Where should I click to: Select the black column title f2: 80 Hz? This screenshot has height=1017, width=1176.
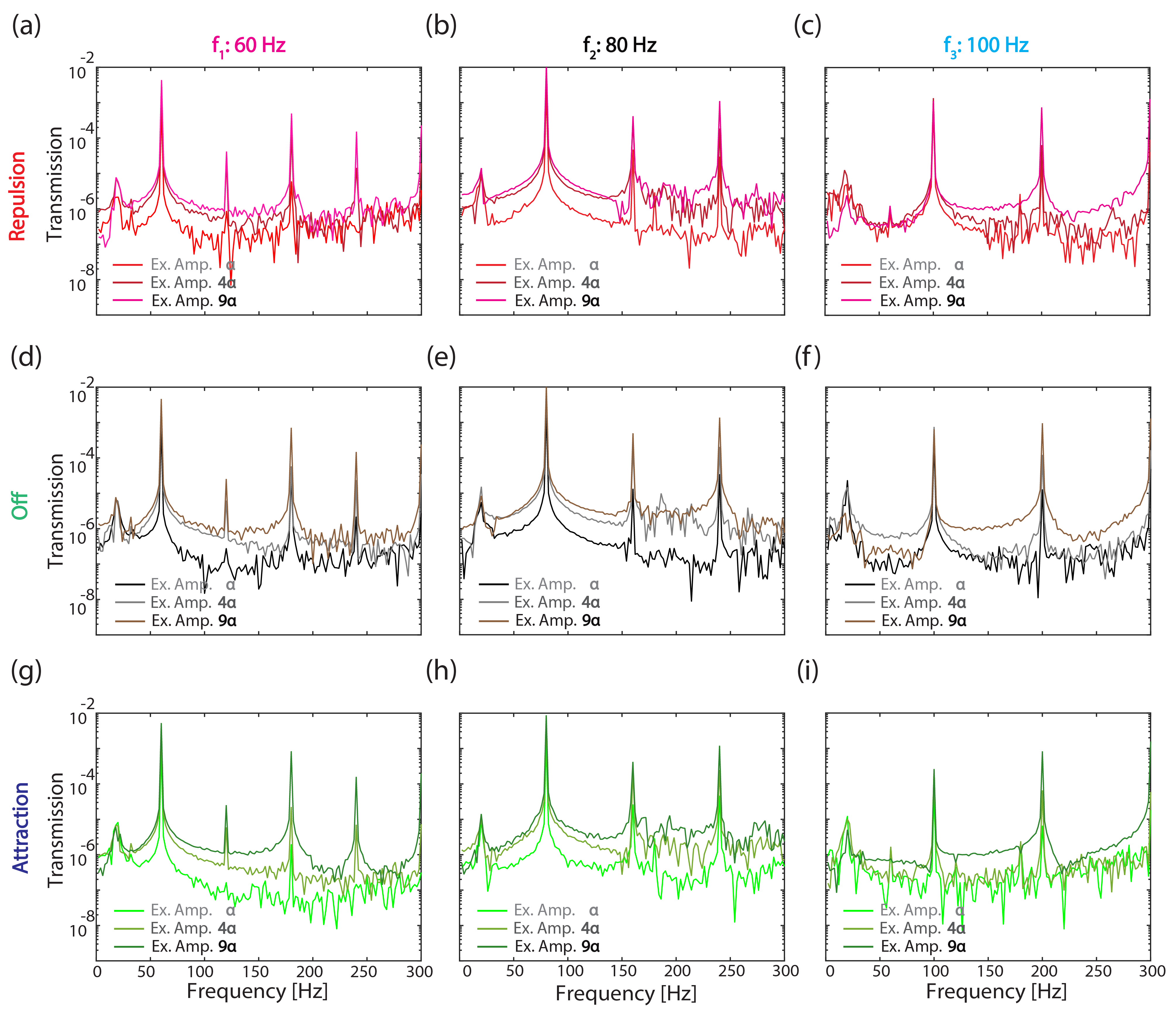(x=620, y=46)
